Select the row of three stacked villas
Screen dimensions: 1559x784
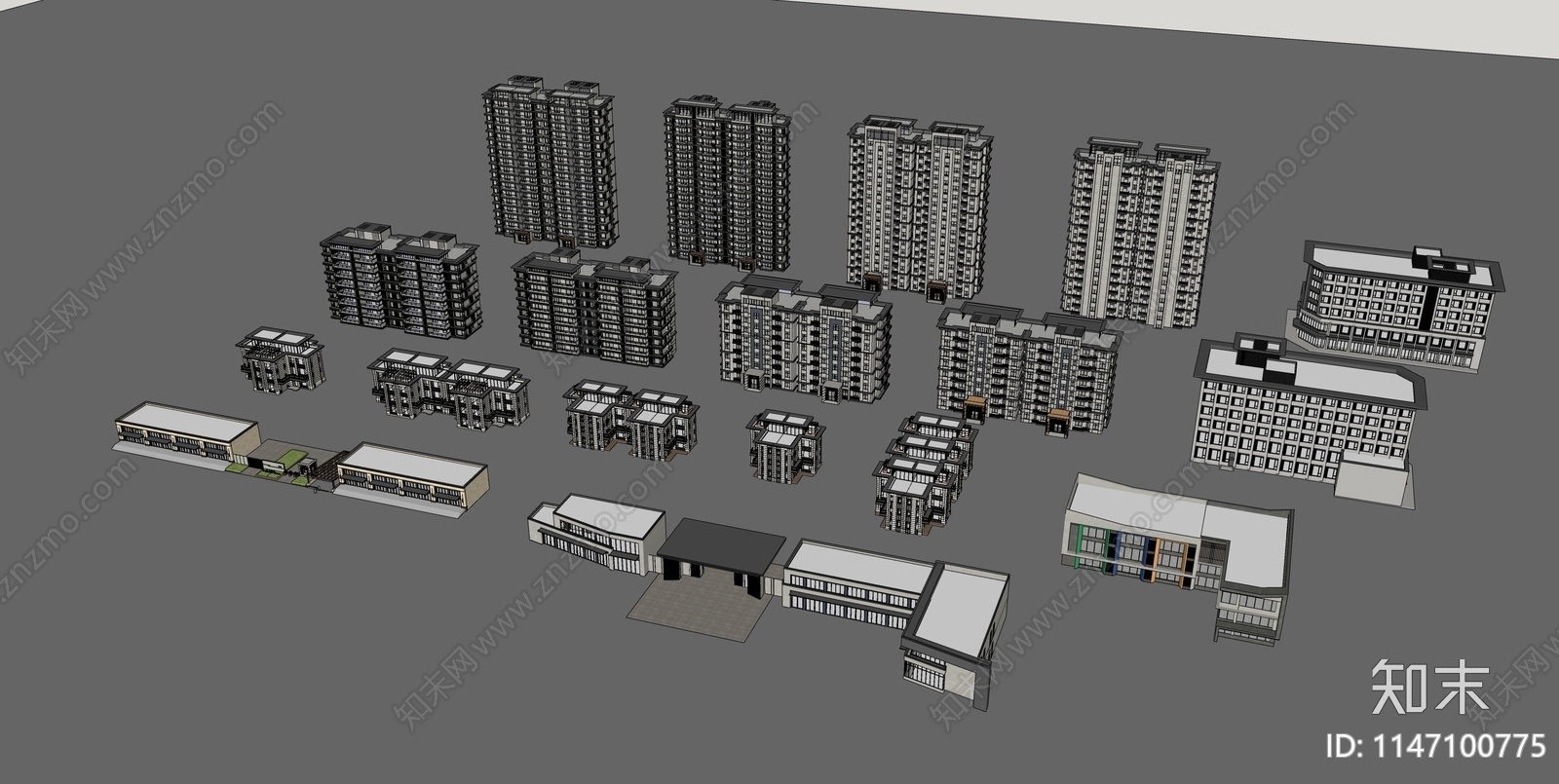tap(924, 471)
